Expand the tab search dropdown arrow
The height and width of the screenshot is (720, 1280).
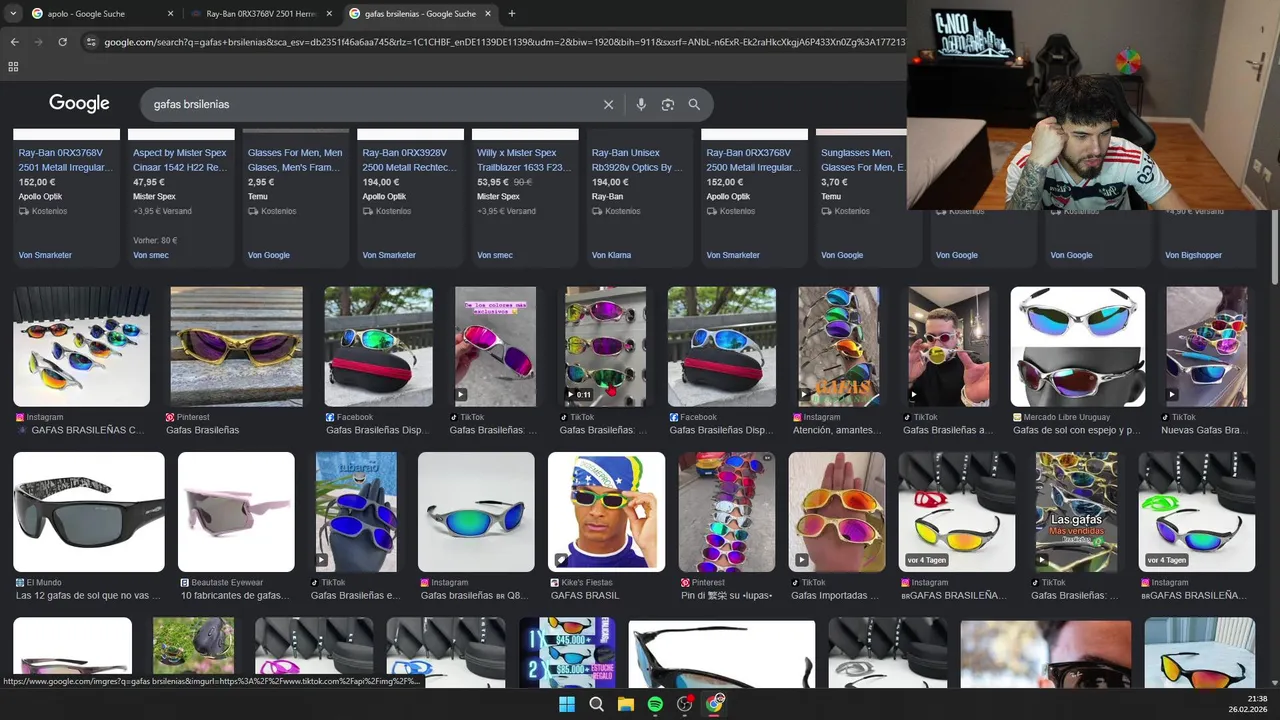pos(13,14)
